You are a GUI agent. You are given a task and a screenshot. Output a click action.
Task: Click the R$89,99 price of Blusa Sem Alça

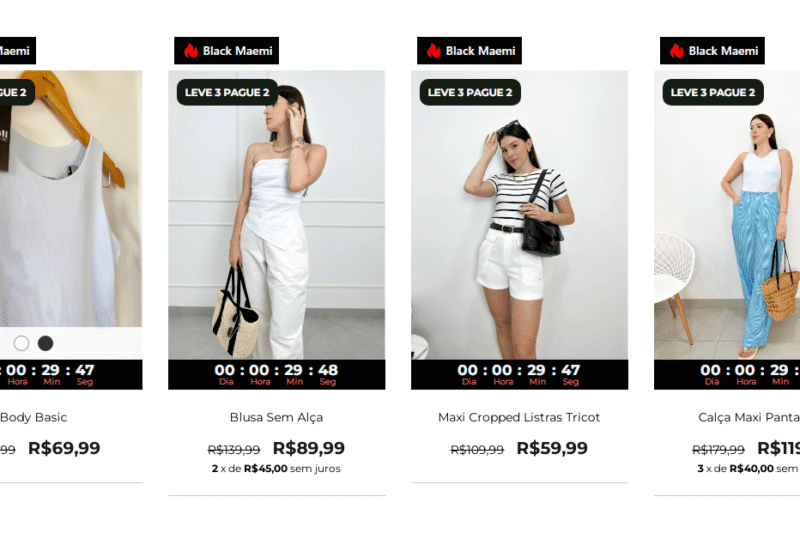click(309, 448)
